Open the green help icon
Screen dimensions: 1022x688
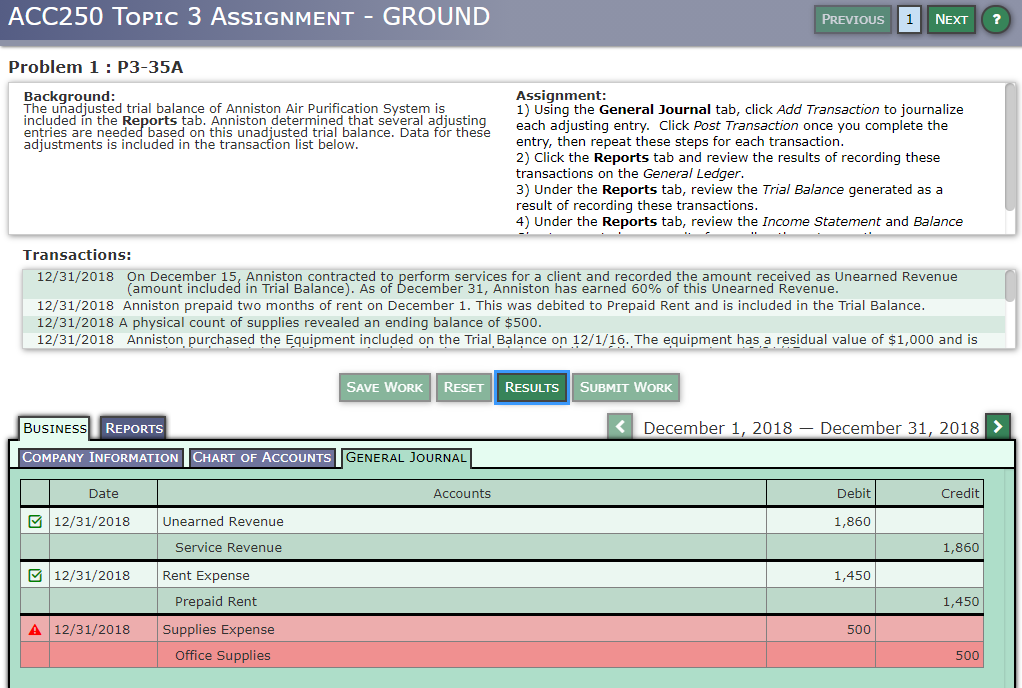995,19
